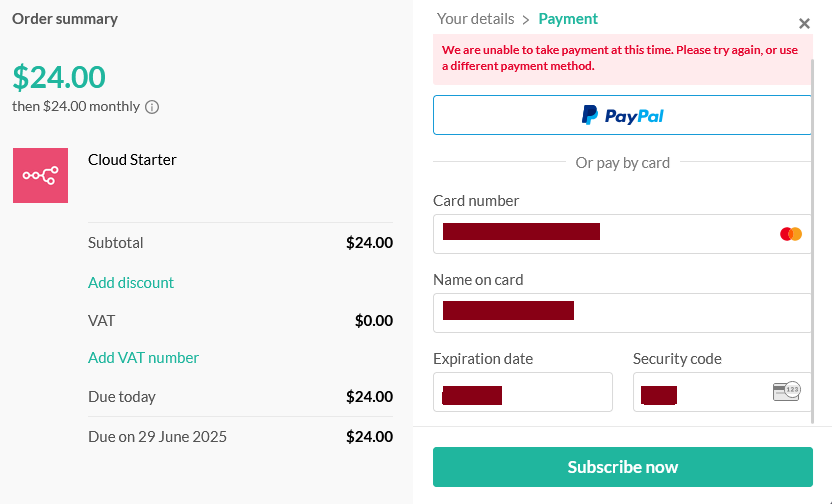Close the payment dialog with X
Image resolution: width=833 pixels, height=504 pixels.
point(804,23)
